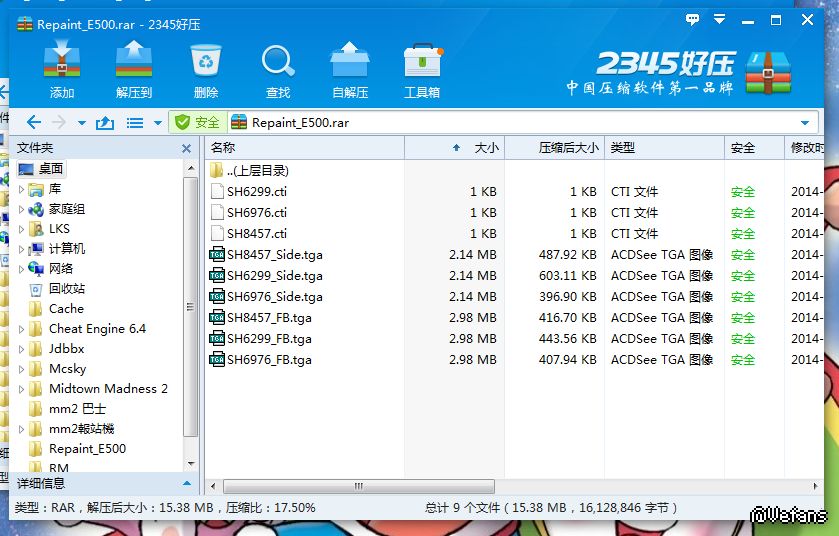Sort by 压缩后大小 column header
The image size is (839, 536).
click(554, 148)
